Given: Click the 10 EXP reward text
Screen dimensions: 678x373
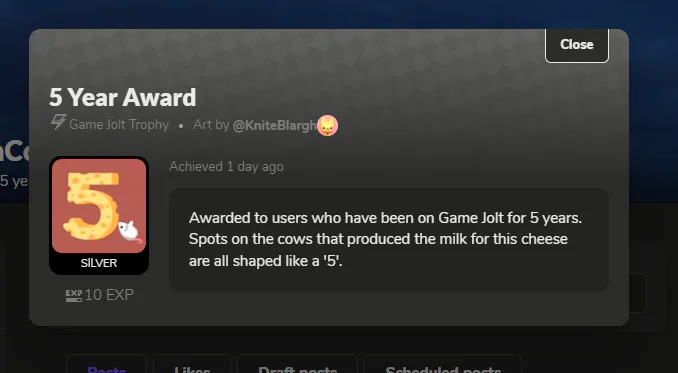Looking at the screenshot, I should point(109,295).
